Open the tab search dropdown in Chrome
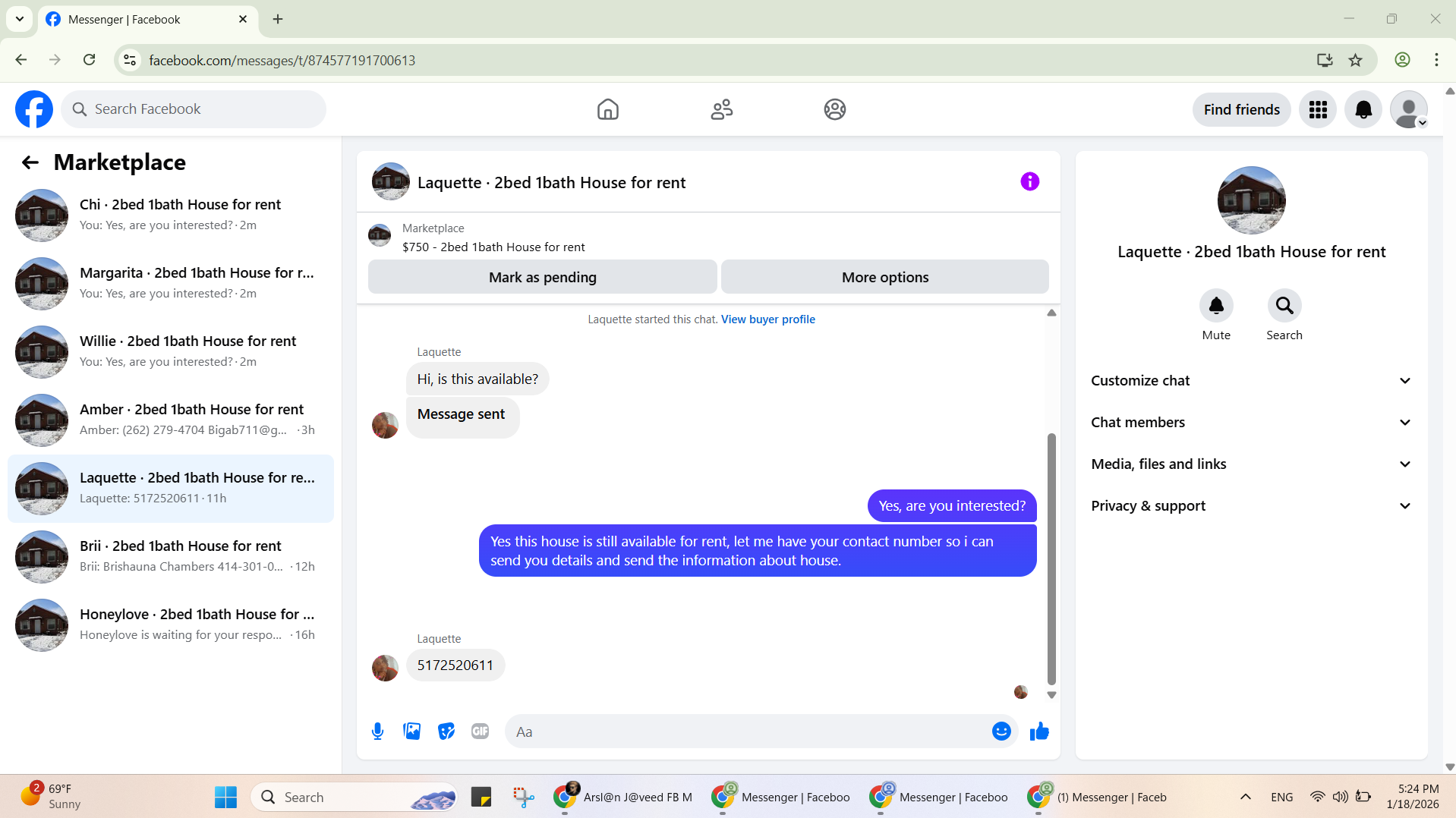 coord(20,19)
